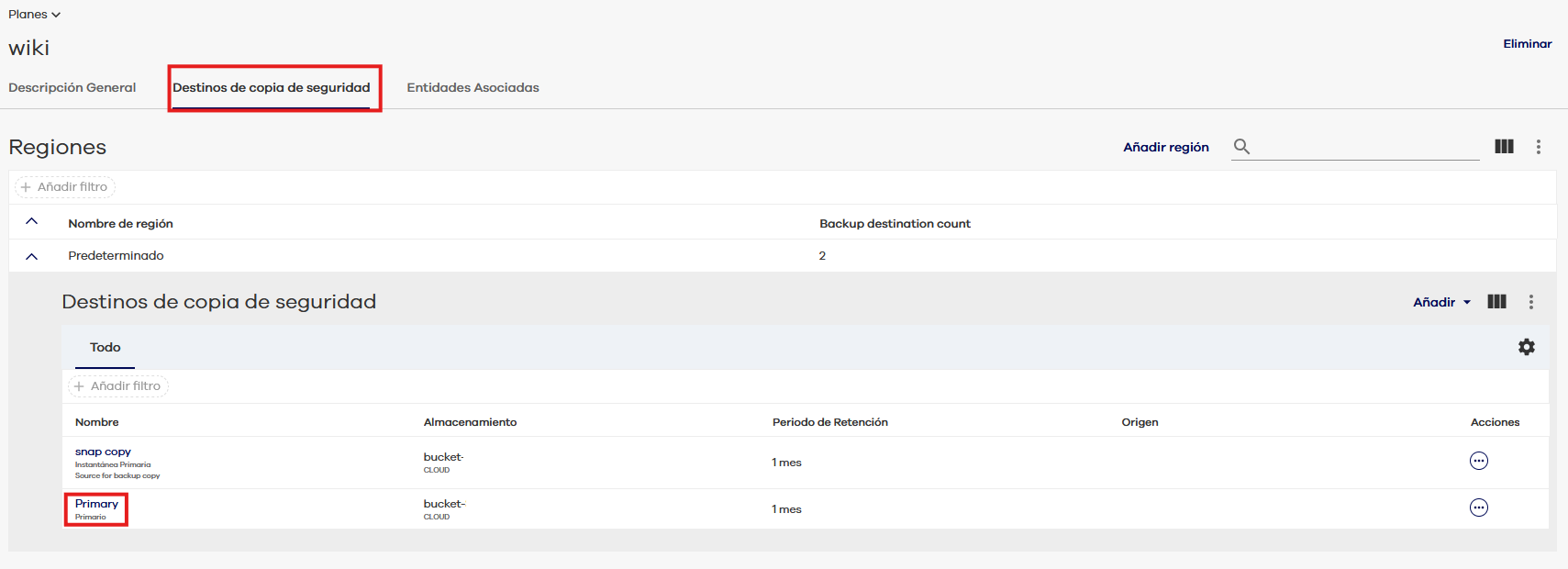This screenshot has width=1568, height=569.
Task: Click the Eliminar link
Action: pos(1527,44)
